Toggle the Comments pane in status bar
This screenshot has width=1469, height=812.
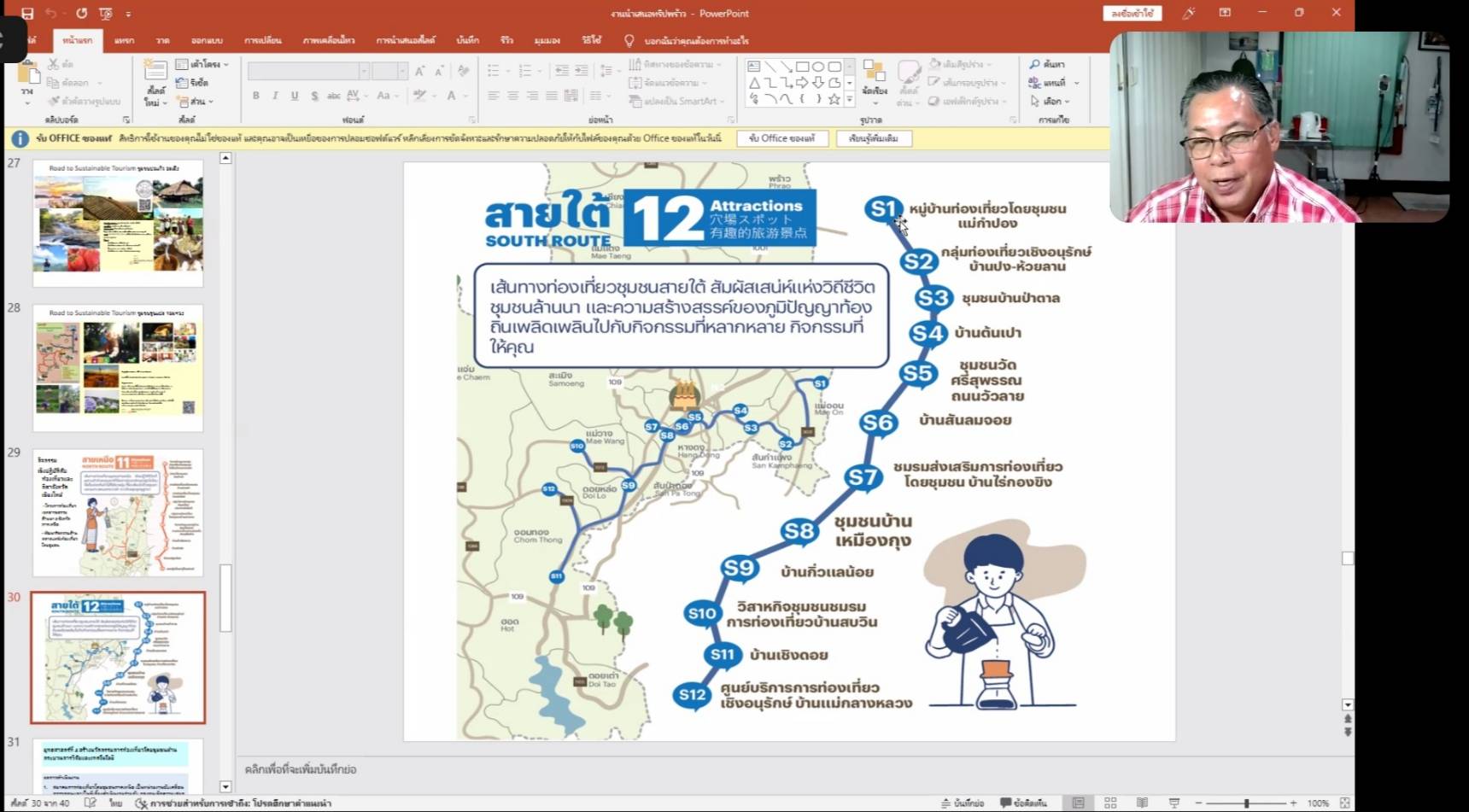pyautogui.click(x=1023, y=803)
